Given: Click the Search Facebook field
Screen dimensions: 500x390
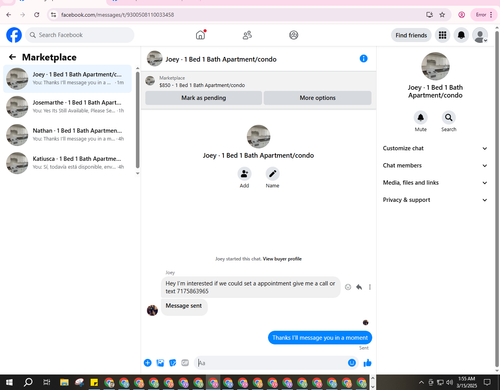Looking at the screenshot, I should click(80, 35).
